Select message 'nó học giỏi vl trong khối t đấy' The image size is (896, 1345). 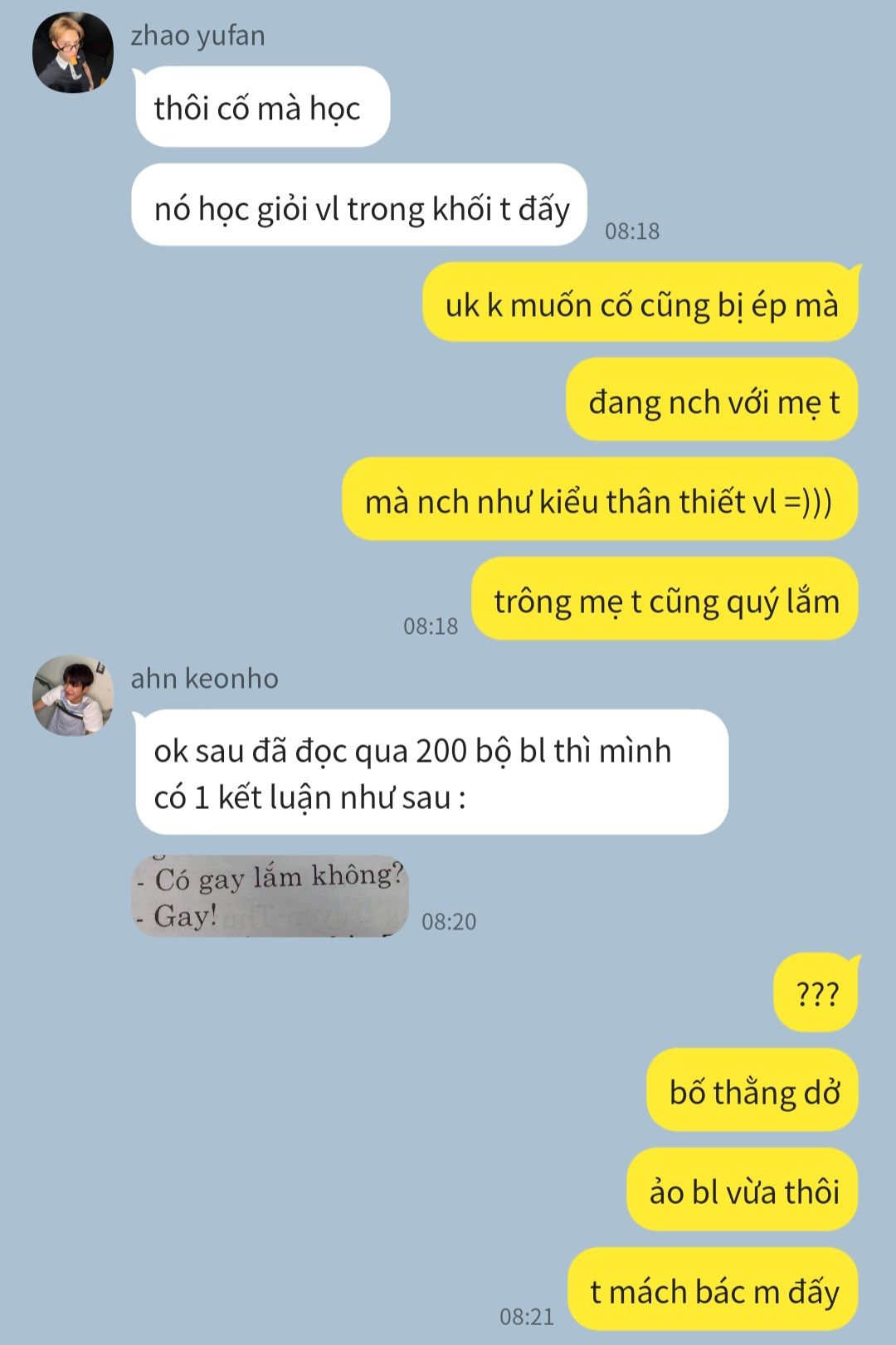pos(359,205)
